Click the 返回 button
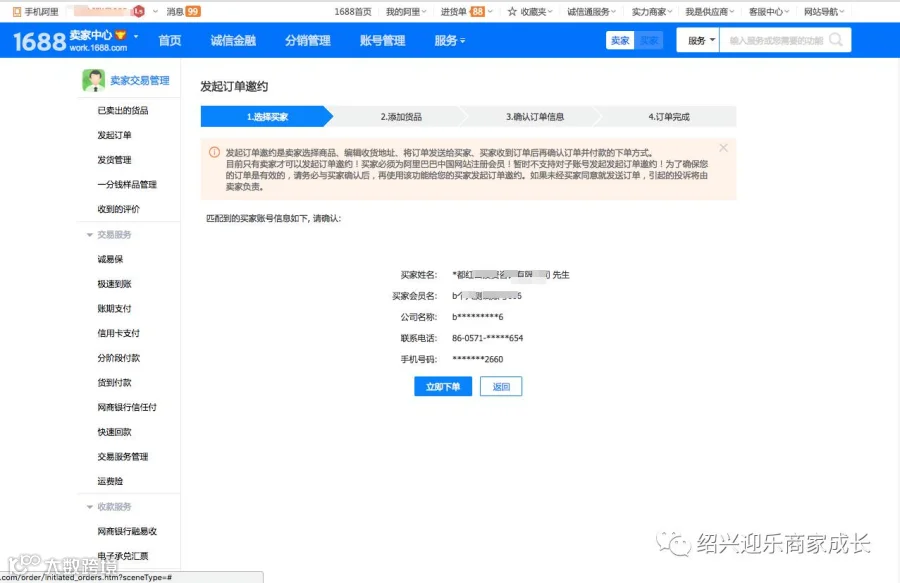Image resolution: width=900 pixels, height=583 pixels. (501, 386)
